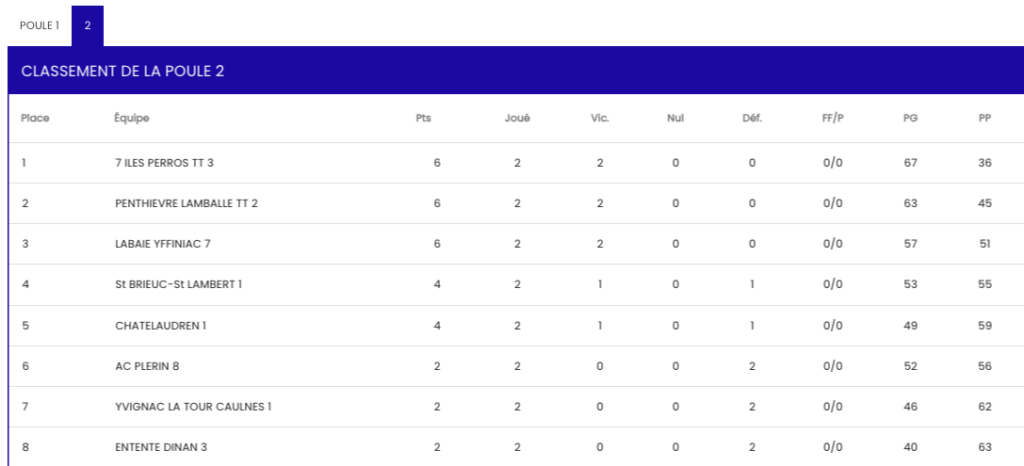The width and height of the screenshot is (1024, 466).
Task: Click the FF/P column header
Action: click(x=833, y=118)
